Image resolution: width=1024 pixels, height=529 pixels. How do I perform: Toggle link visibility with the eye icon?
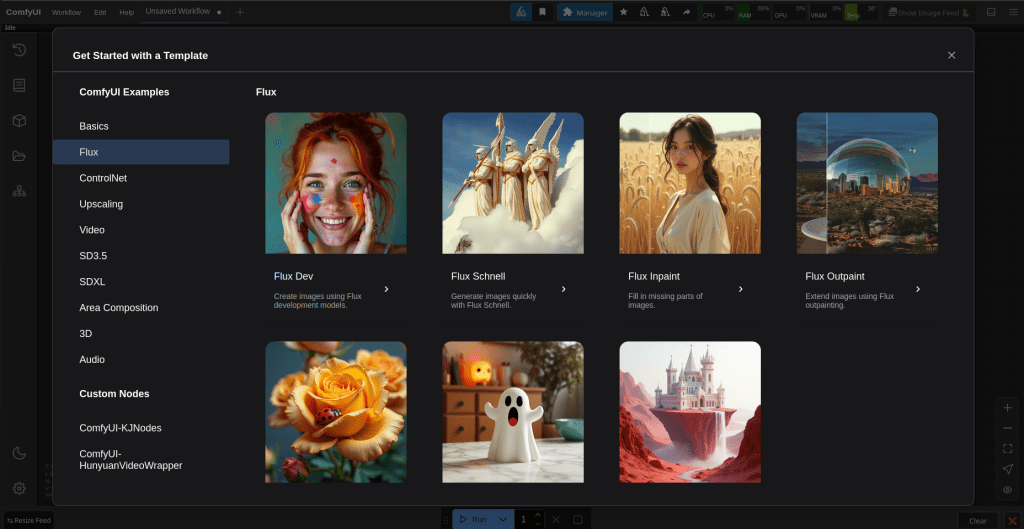coord(1007,489)
